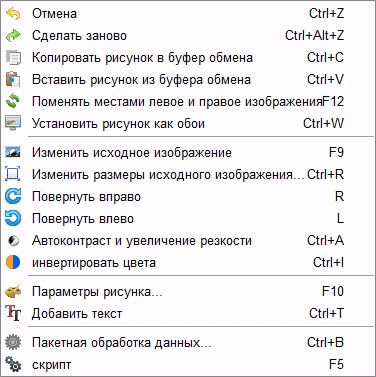Select 'Сделать заново' menu item

[x=188, y=36]
